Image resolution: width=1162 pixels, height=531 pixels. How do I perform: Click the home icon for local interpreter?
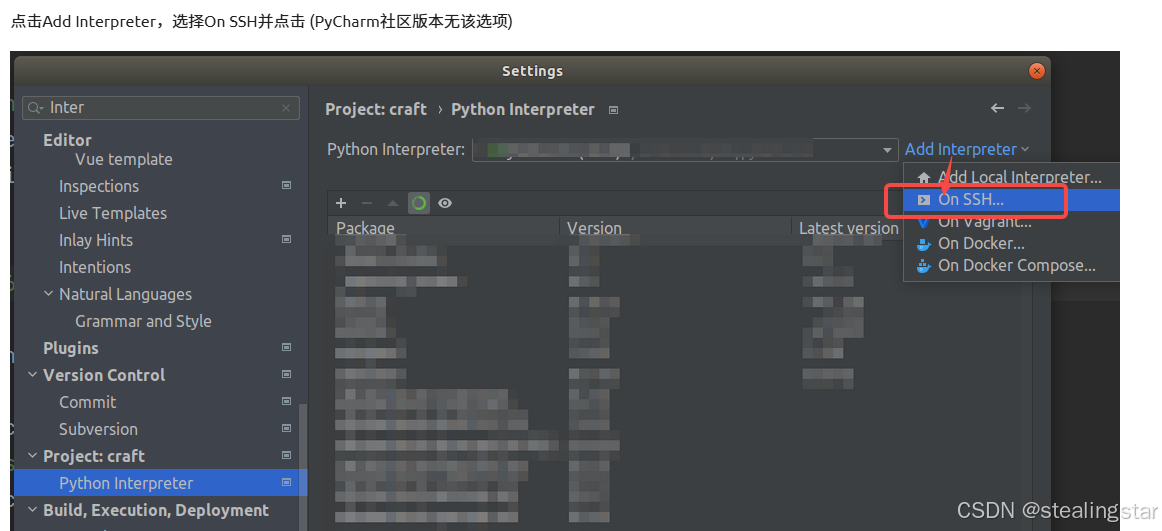point(923,178)
